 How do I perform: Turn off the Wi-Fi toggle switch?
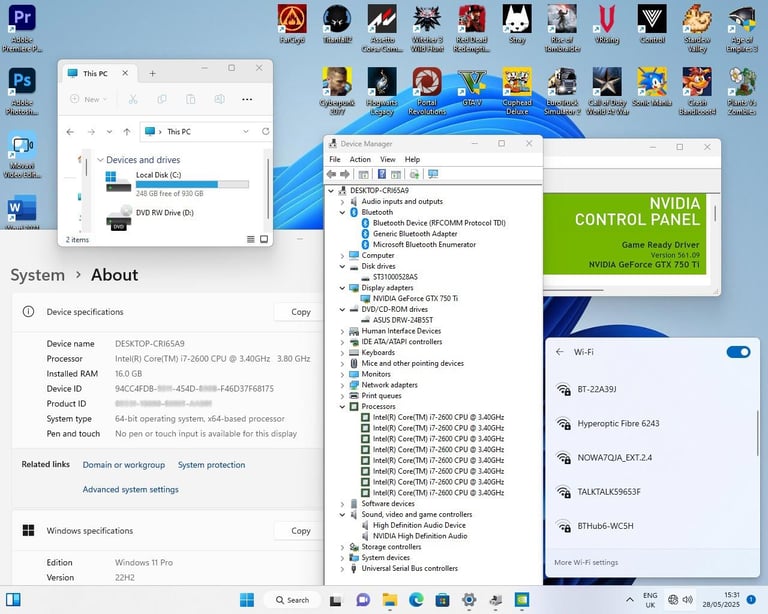pos(738,352)
